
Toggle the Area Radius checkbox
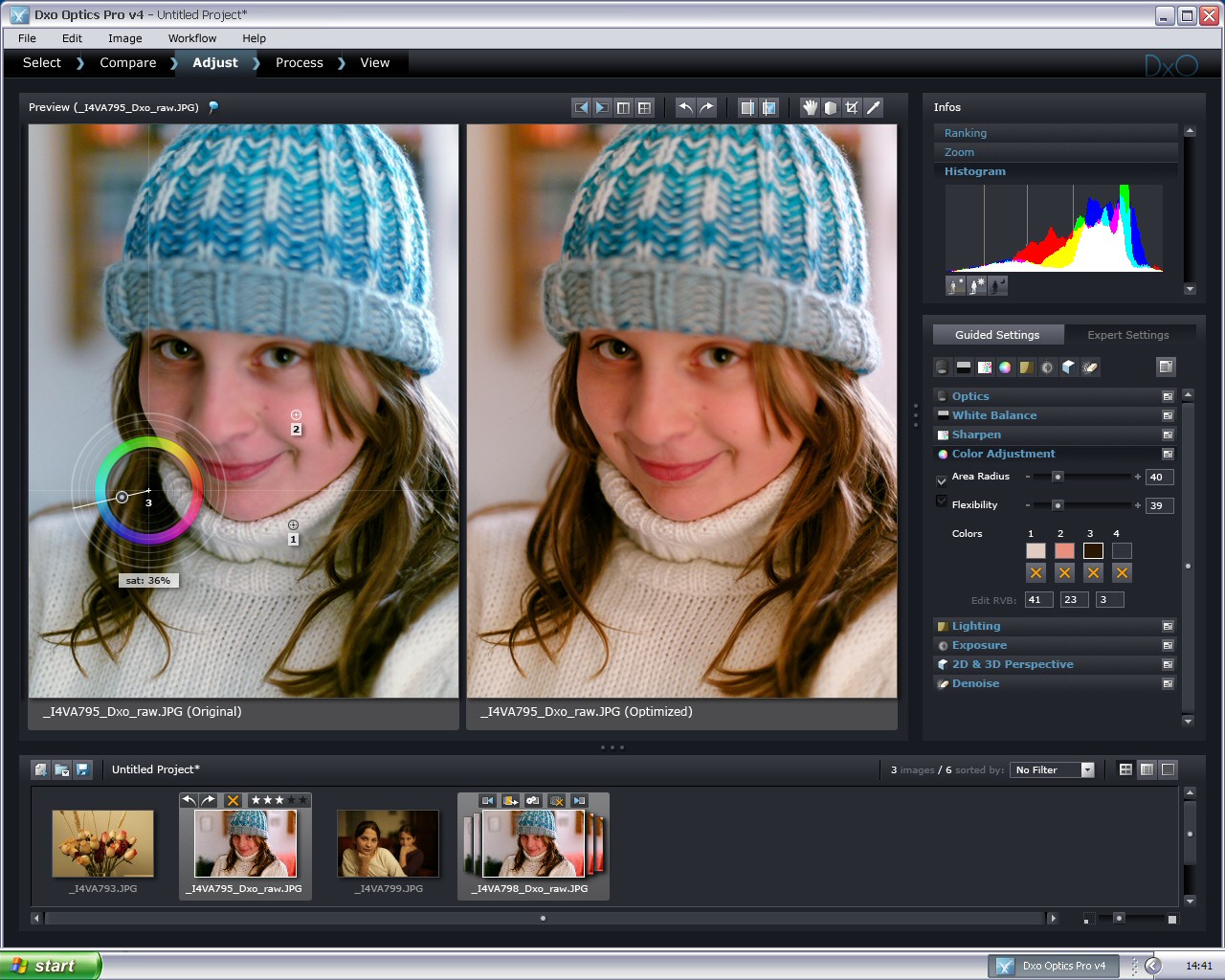pos(942,479)
